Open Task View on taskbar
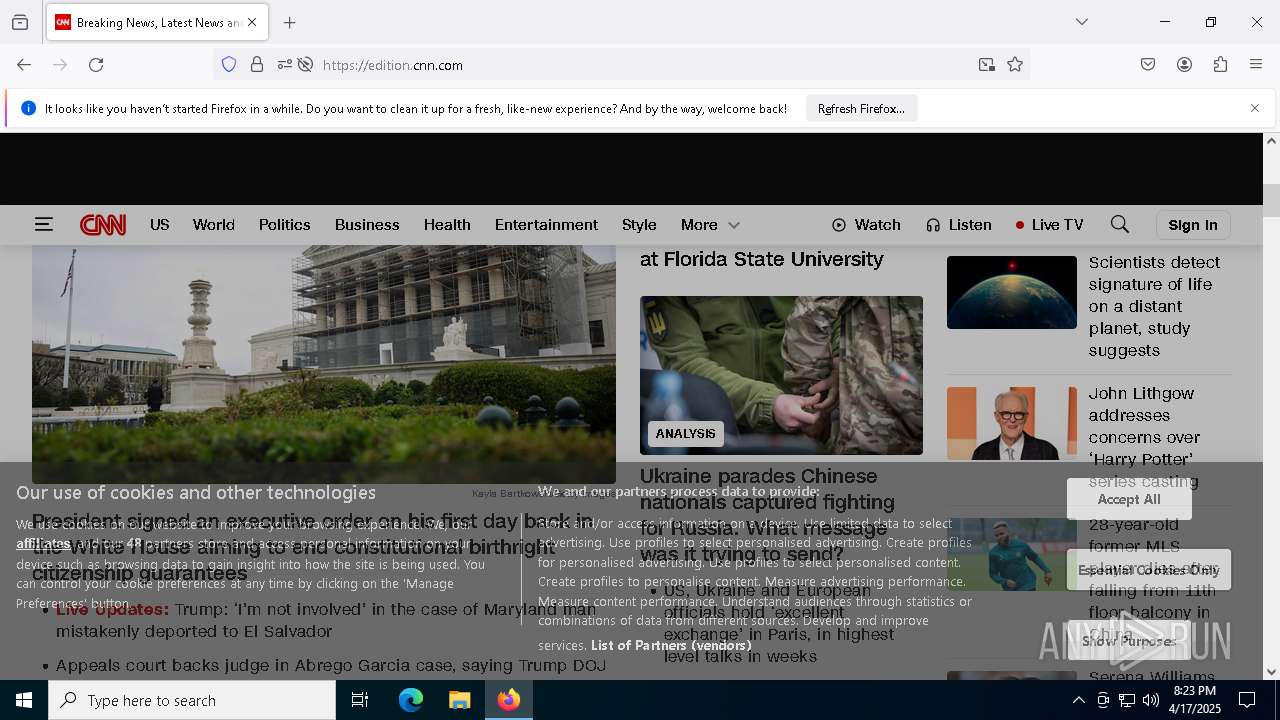This screenshot has width=1280, height=720. pos(360,700)
